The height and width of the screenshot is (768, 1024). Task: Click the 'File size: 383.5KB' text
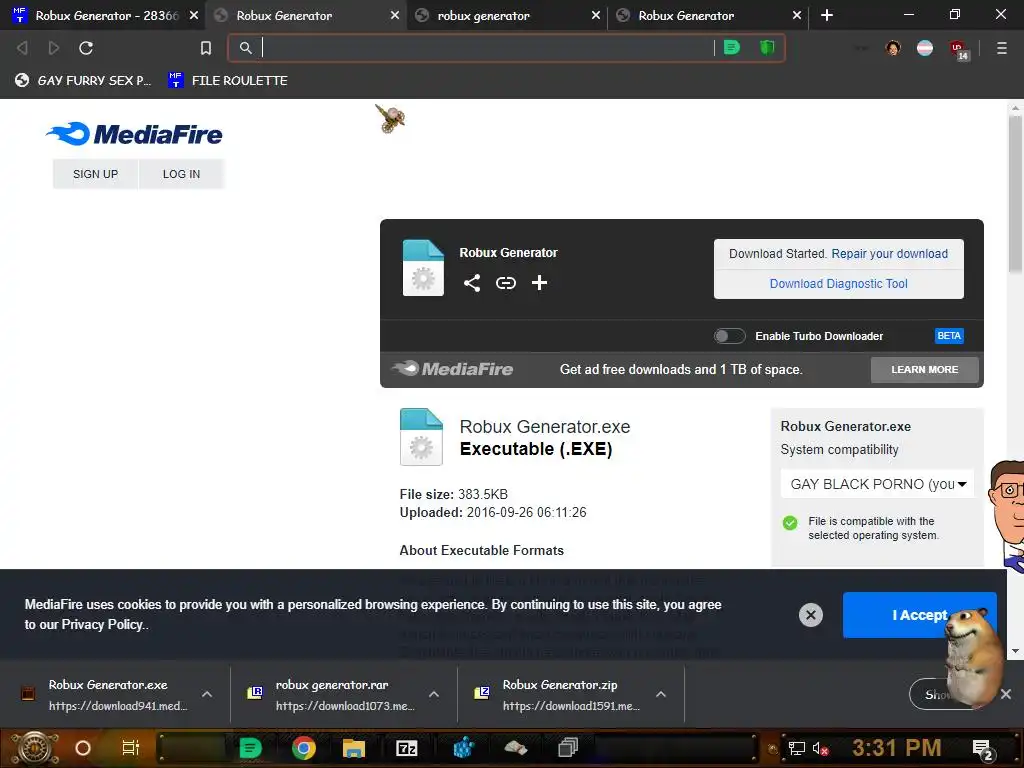[453, 494]
